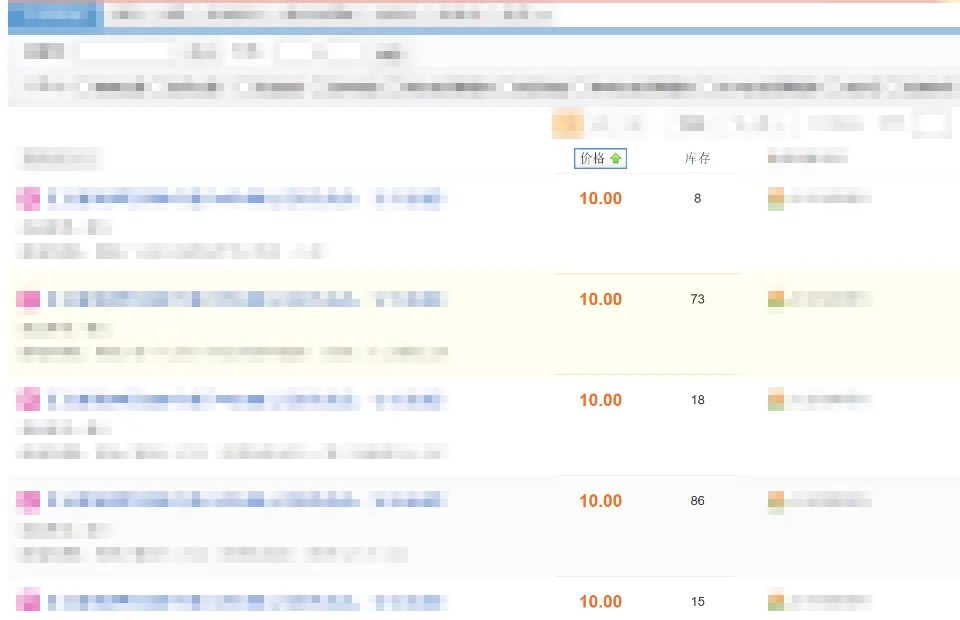Screen dimensions: 960x620
Task: Open blue title link in stock-18 row
Action: (x=247, y=400)
